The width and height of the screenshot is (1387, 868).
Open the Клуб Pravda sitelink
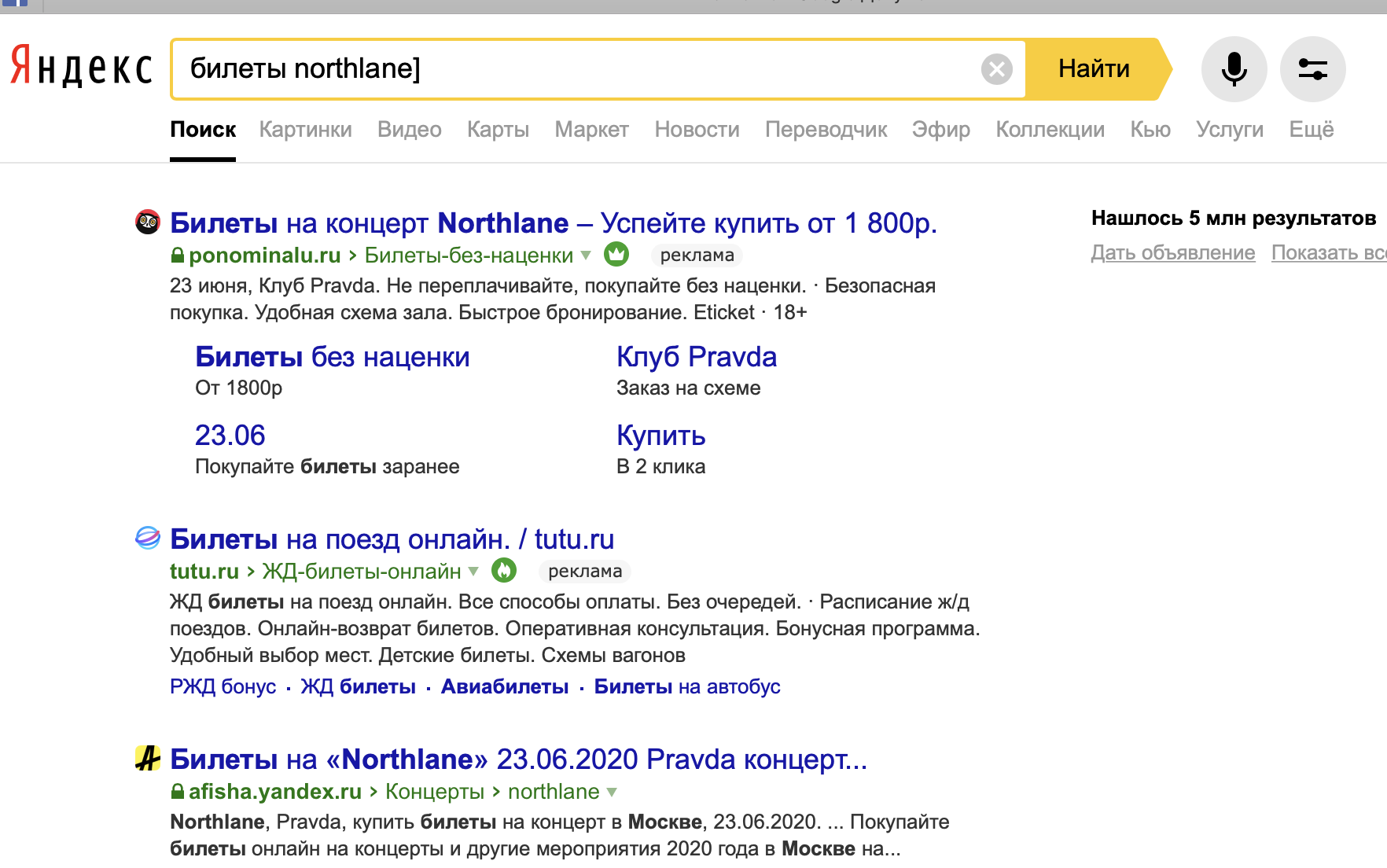coord(697,357)
